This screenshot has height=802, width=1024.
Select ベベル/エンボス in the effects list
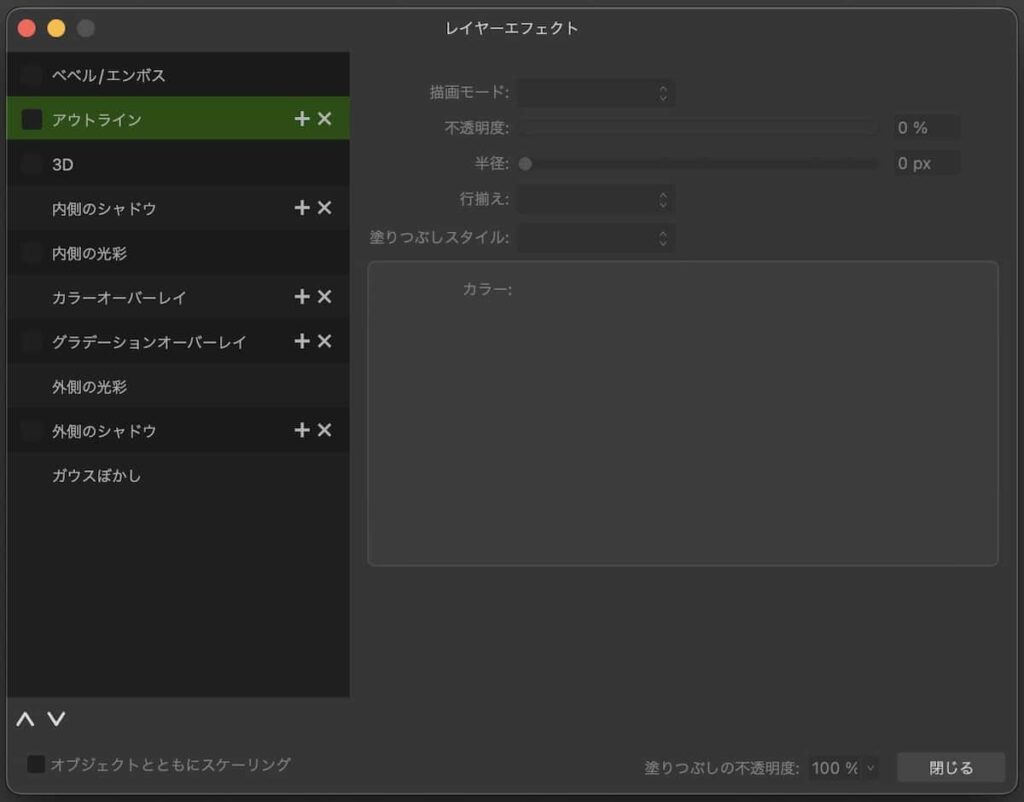178,75
